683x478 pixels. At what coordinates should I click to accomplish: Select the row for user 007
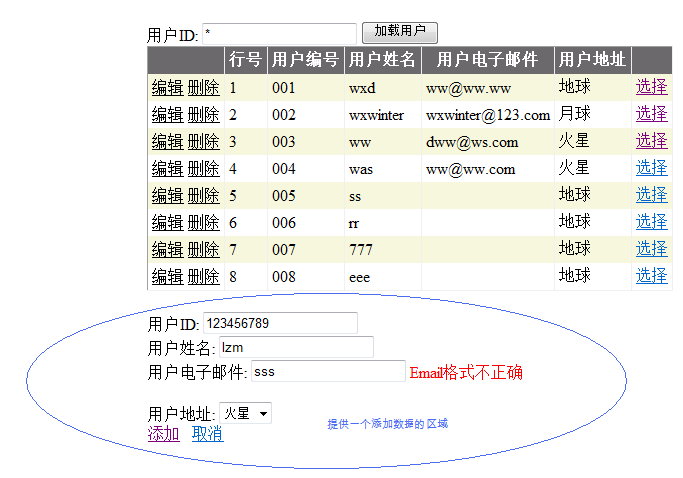coord(652,249)
